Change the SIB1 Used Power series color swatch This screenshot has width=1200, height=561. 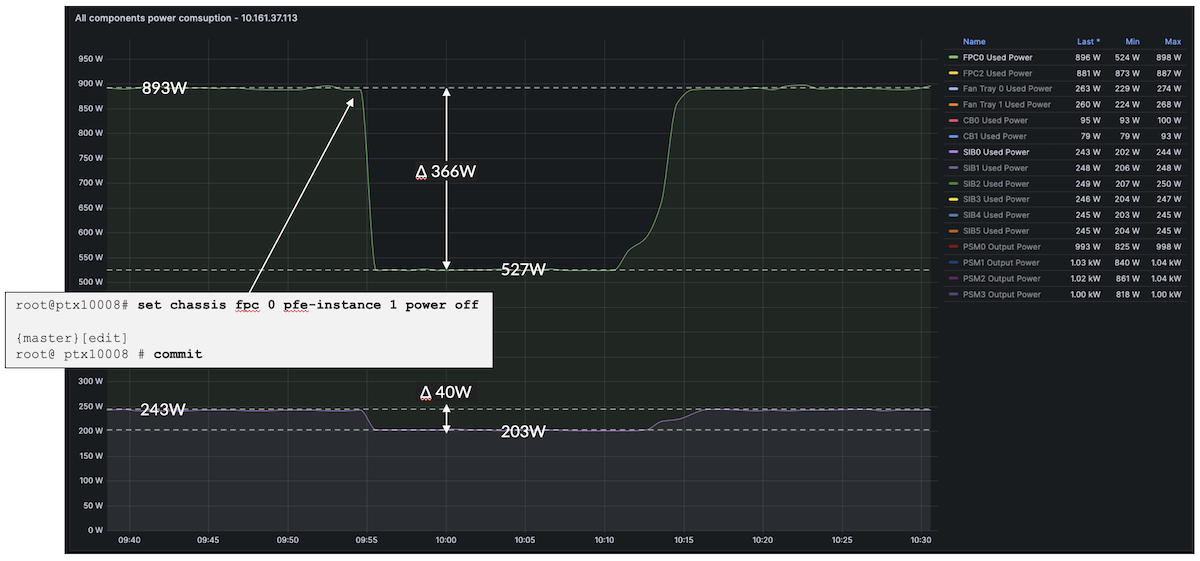tap(952, 168)
